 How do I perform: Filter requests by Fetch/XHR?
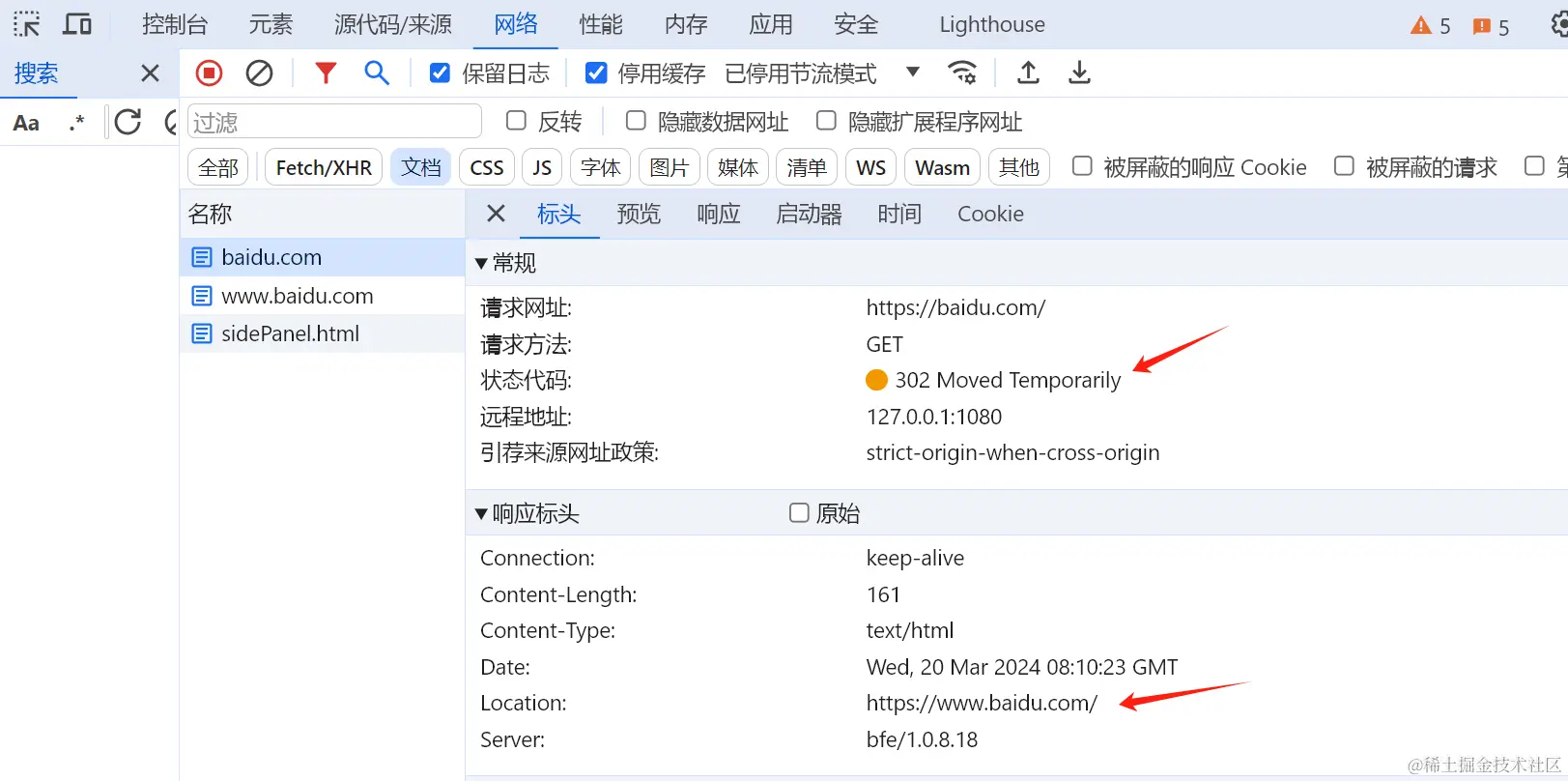(x=324, y=167)
